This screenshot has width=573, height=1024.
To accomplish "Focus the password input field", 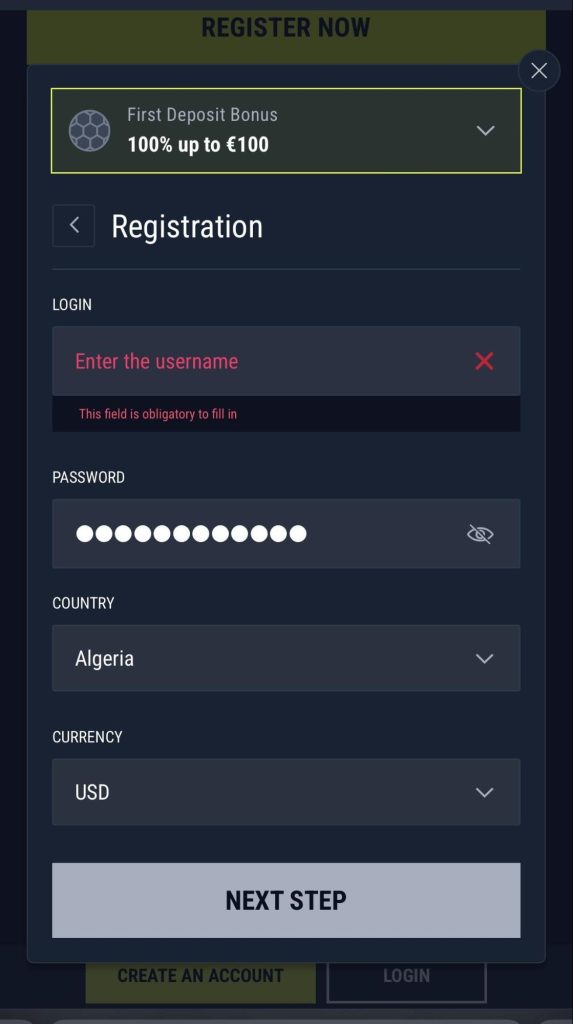I will (286, 534).
